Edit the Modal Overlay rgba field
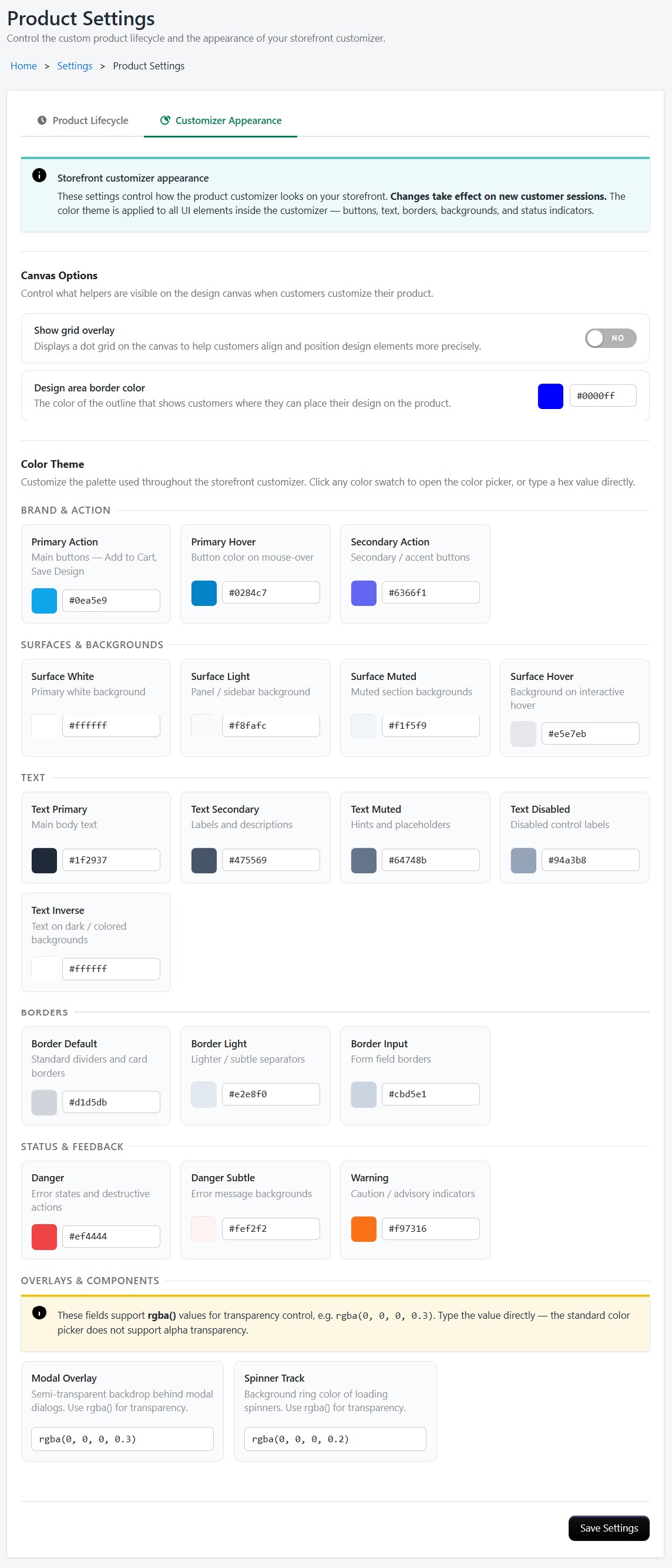The width and height of the screenshot is (672, 1568). [122, 1439]
